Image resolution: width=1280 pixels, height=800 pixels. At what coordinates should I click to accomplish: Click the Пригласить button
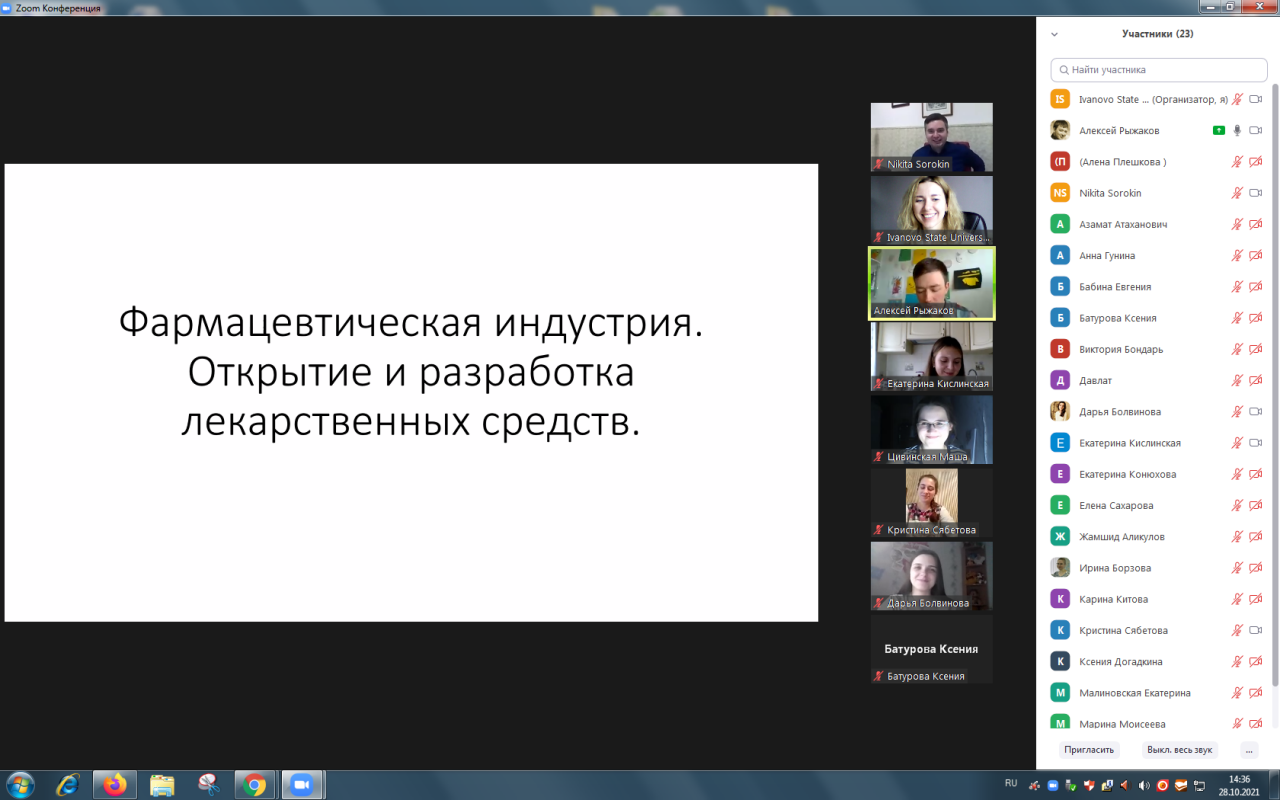[x=1088, y=749]
